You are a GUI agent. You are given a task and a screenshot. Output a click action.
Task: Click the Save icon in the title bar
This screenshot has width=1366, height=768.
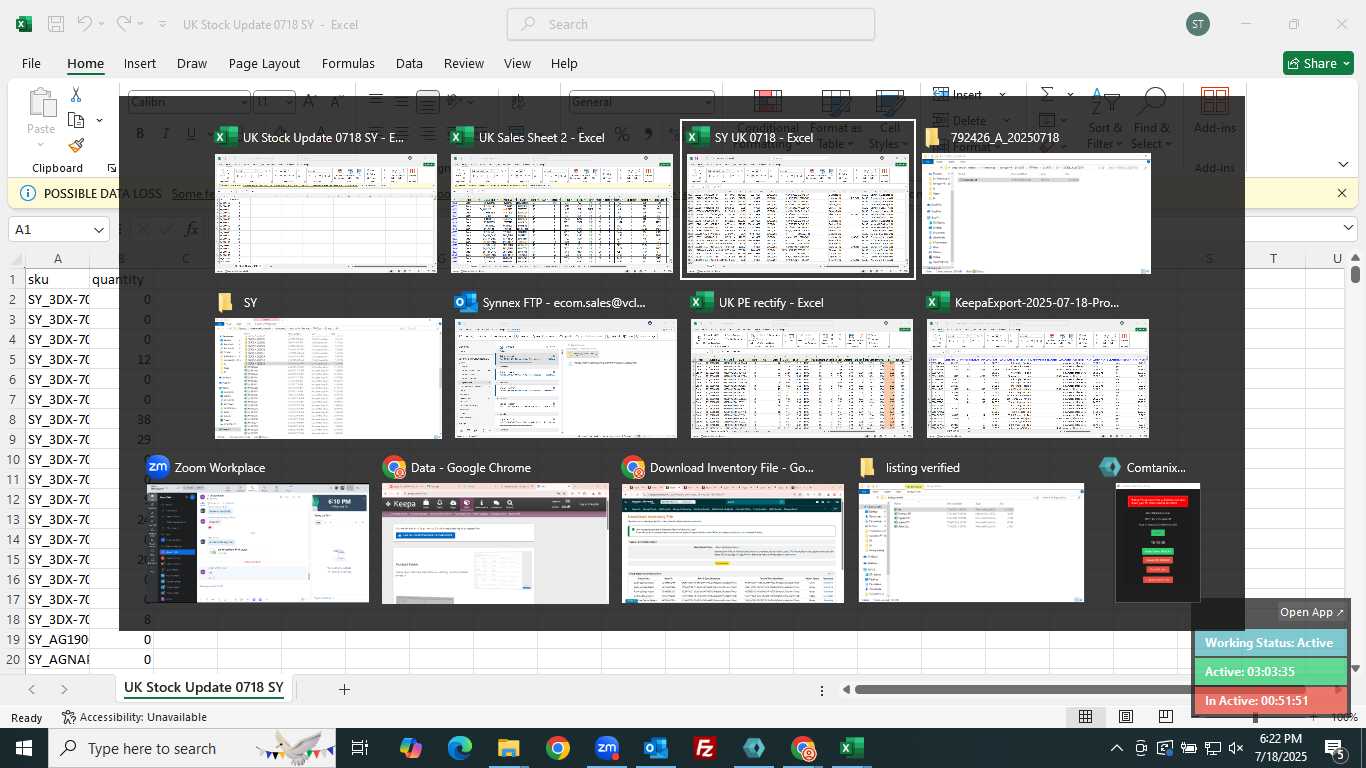click(x=56, y=24)
